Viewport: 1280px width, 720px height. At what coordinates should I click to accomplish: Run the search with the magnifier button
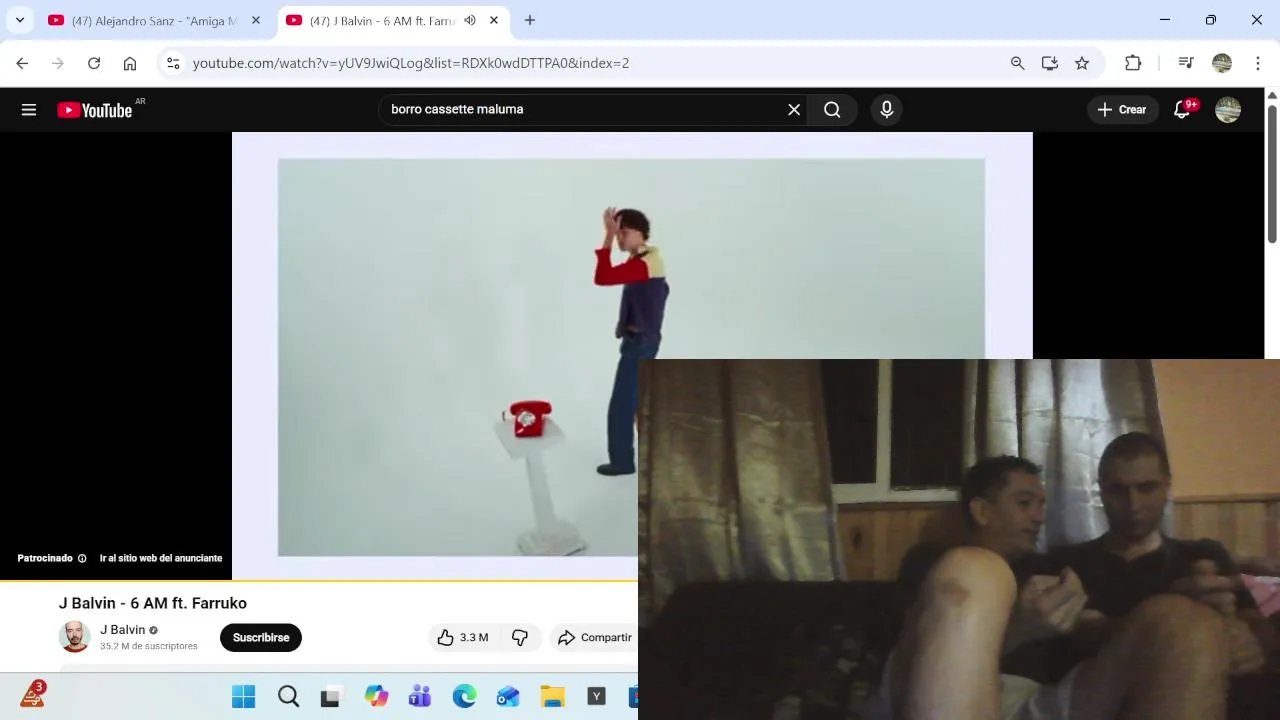[832, 110]
